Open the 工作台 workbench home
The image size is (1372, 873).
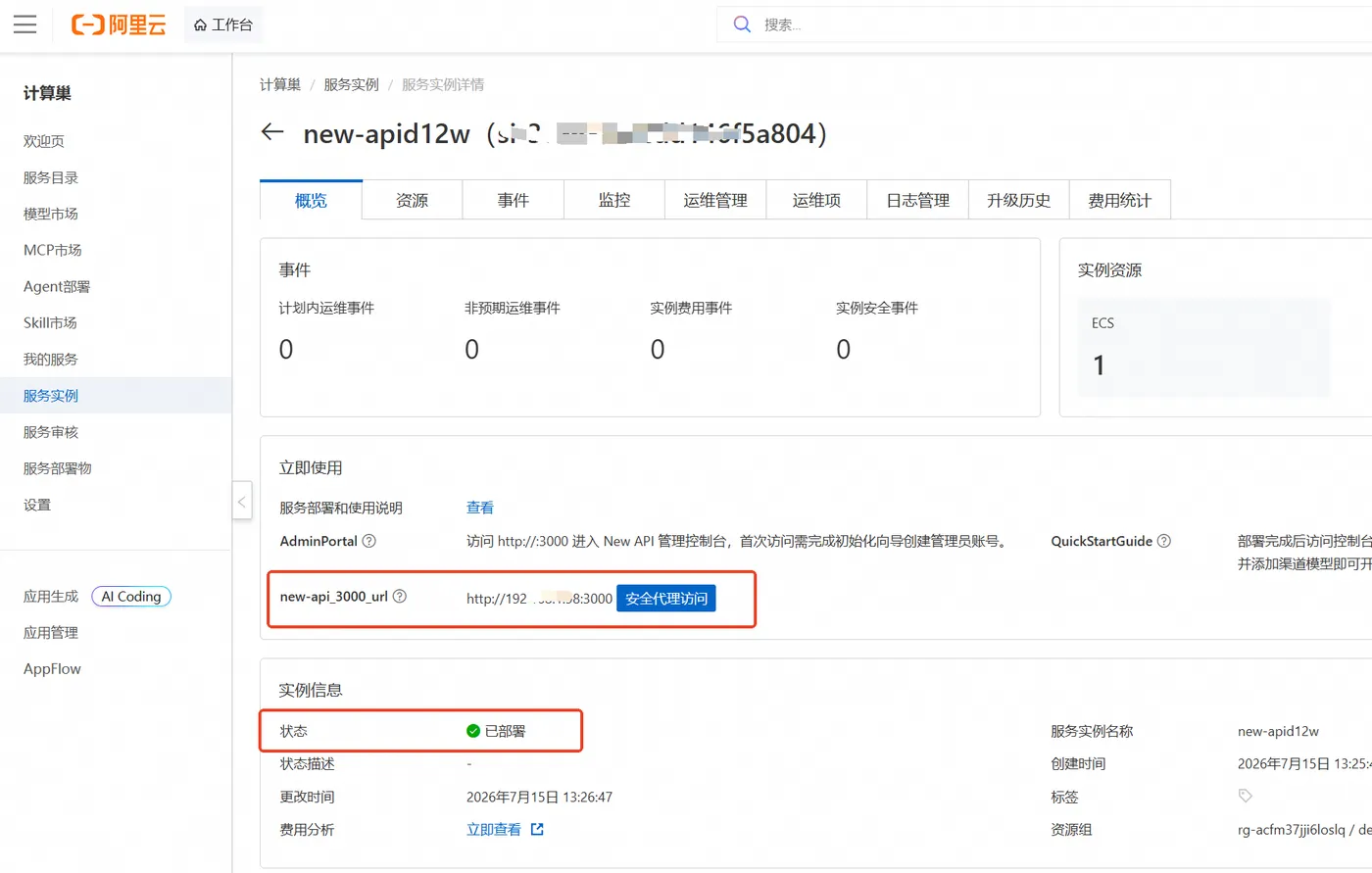tap(223, 24)
